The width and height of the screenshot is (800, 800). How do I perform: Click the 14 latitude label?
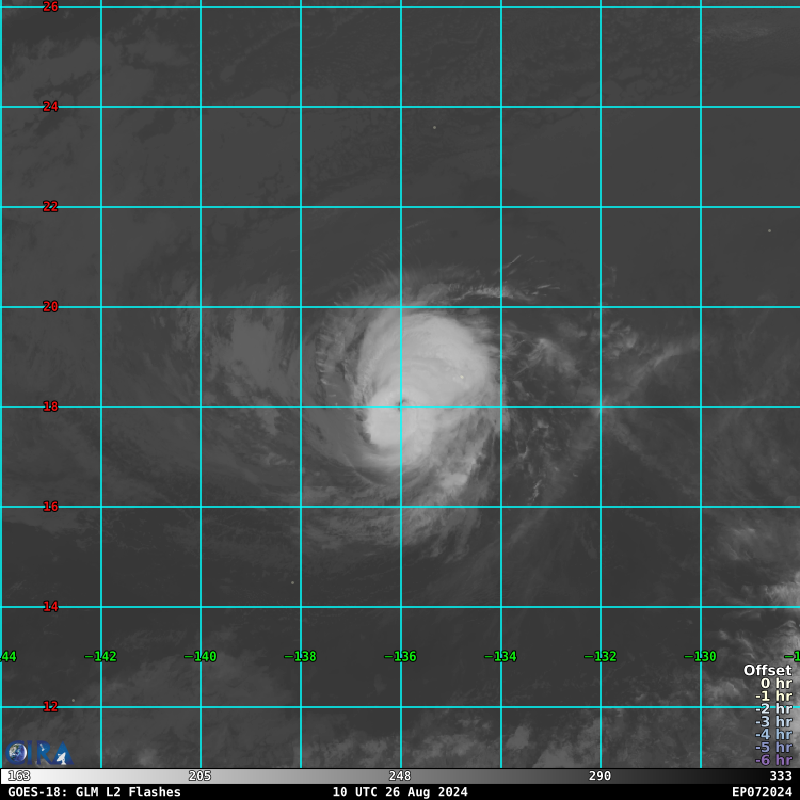(x=50, y=607)
